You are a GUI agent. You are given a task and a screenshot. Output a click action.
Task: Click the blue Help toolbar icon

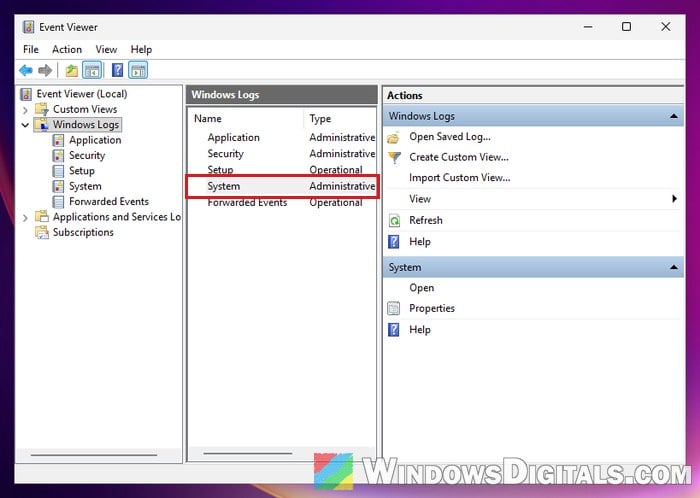[x=117, y=70]
